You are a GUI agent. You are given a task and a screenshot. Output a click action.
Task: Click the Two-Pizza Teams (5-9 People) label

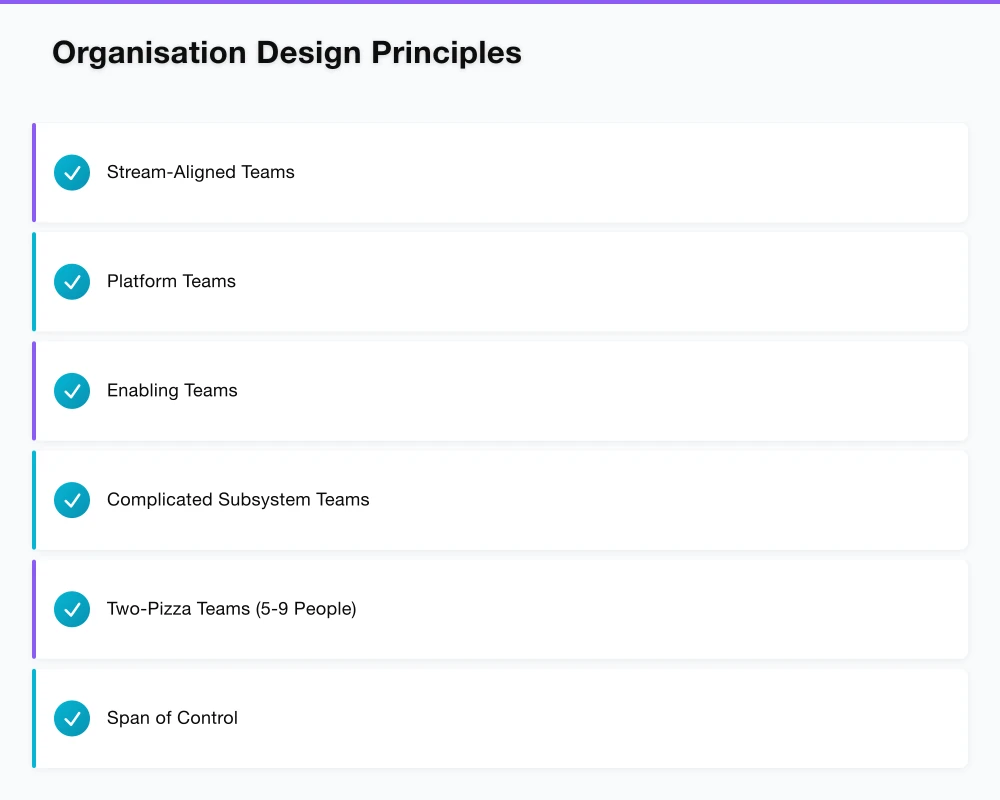[232, 608]
